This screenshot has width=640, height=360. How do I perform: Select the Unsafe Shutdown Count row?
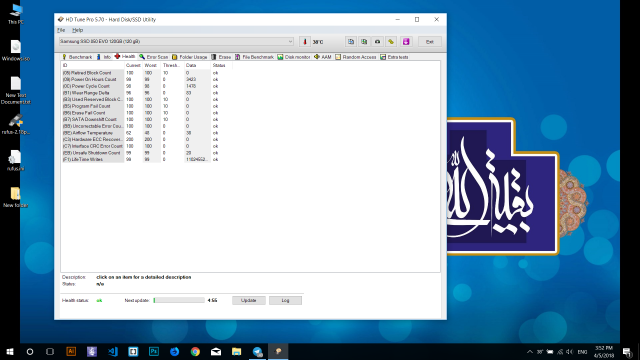(141, 153)
